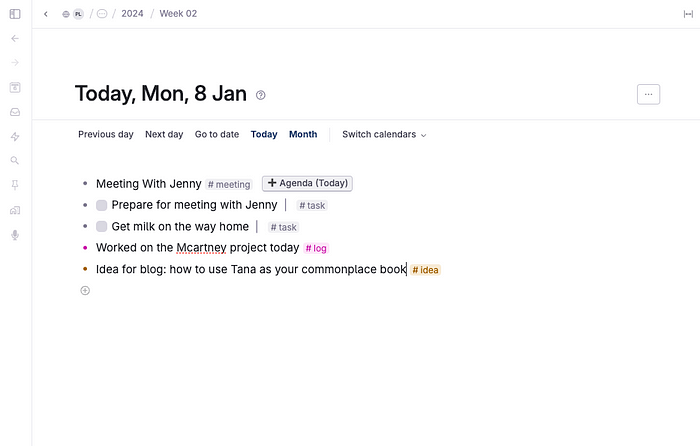This screenshot has width=700, height=446.
Task: Click the pin icon in sidebar
Action: coord(15,185)
